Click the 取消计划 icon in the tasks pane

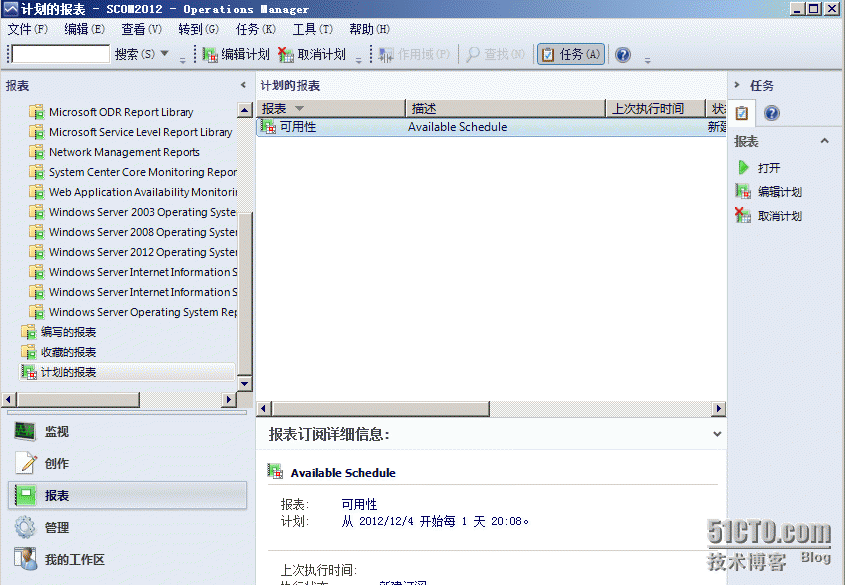coord(743,215)
